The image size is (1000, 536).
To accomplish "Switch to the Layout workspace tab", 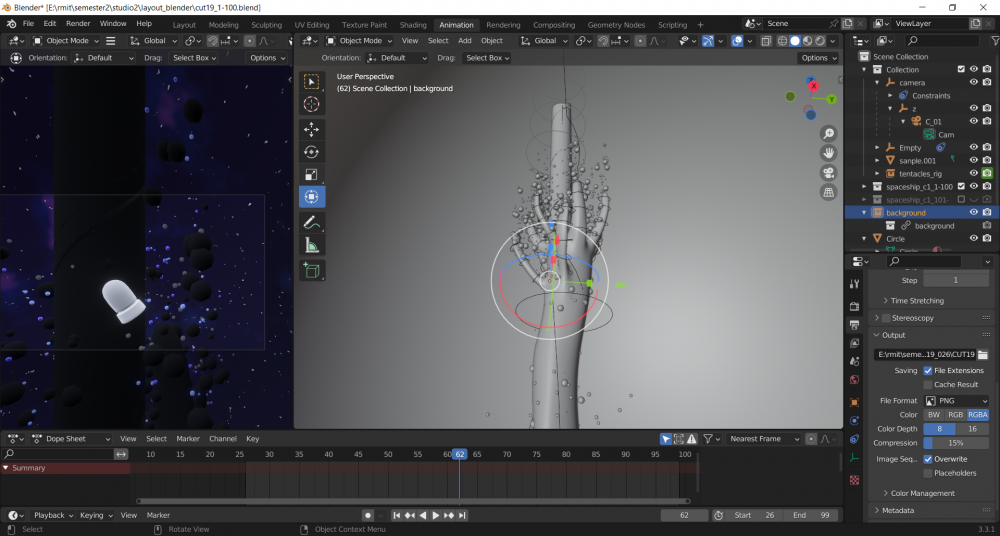I will [184, 25].
